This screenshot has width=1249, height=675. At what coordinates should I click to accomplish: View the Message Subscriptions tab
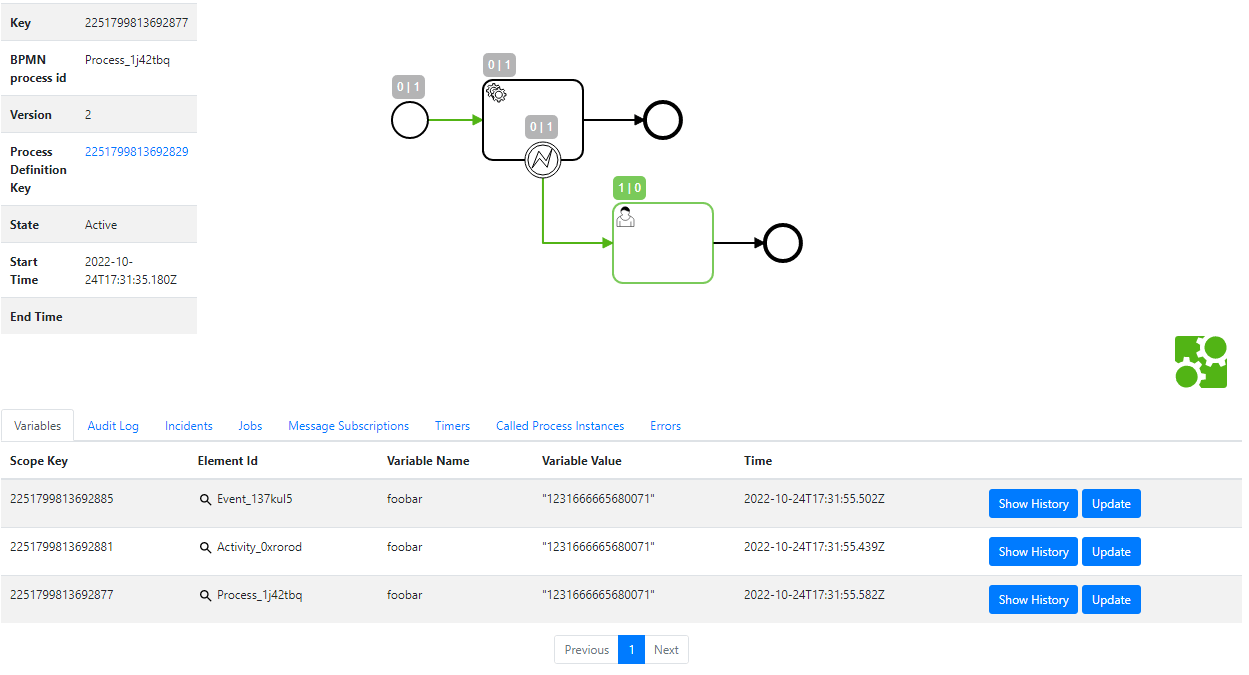tap(348, 425)
